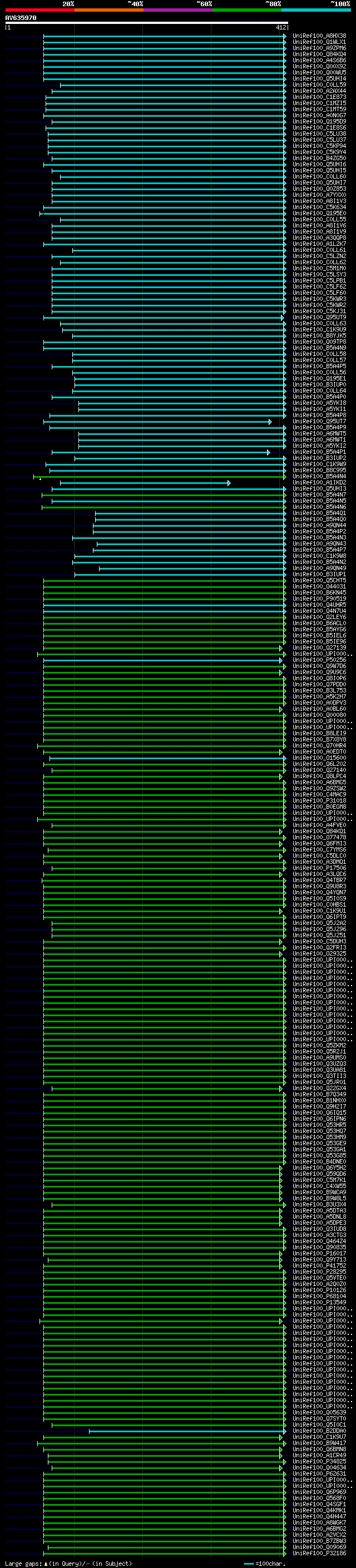Select the UniRef100_Q00WU5 label
This screenshot has width=356, height=1568.
[319, 72]
